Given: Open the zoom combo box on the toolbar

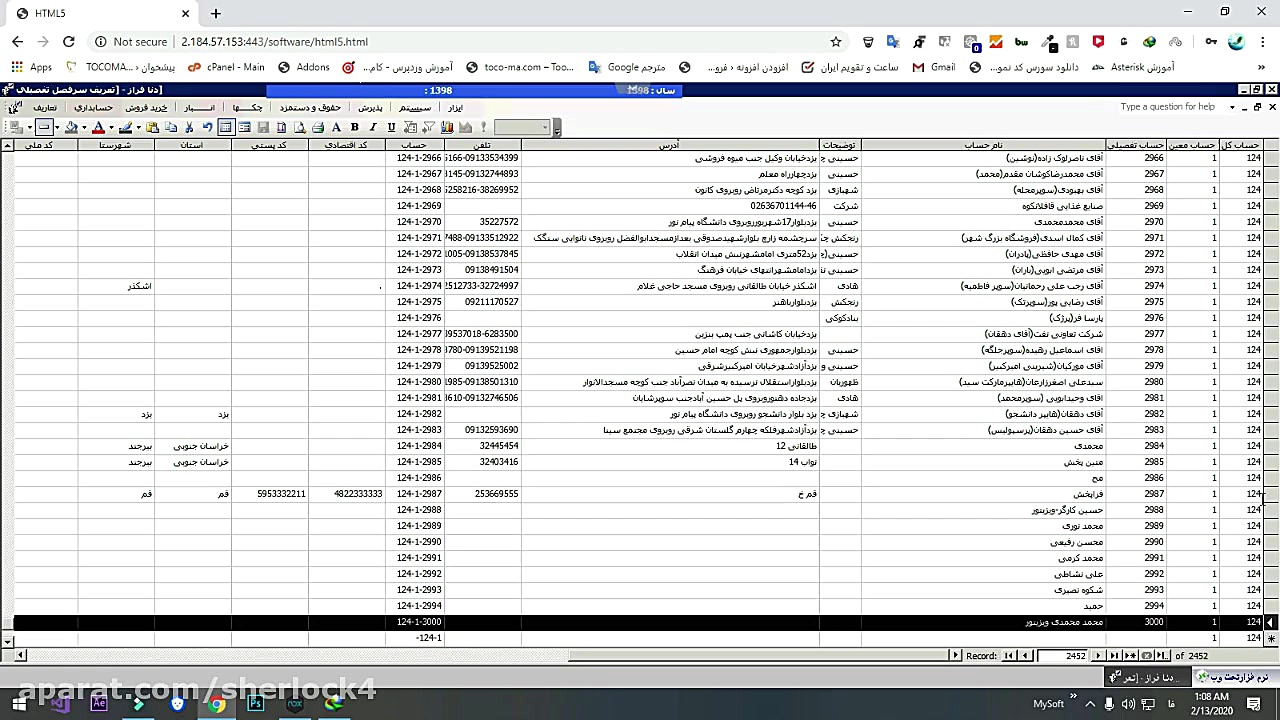Looking at the screenshot, I should point(520,128).
